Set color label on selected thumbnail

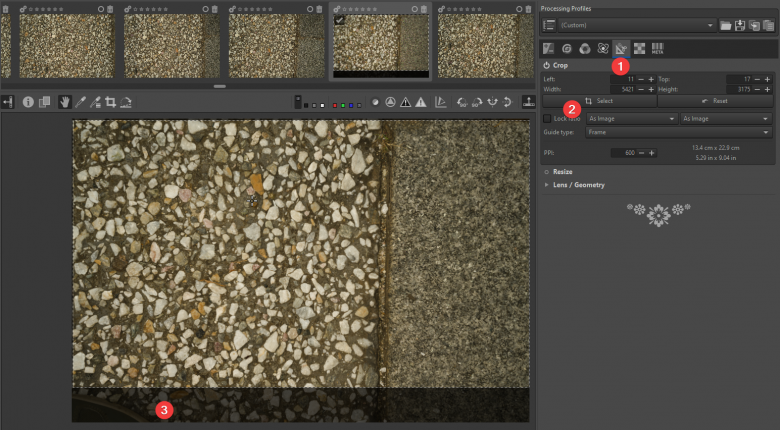pyautogui.click(x=415, y=9)
